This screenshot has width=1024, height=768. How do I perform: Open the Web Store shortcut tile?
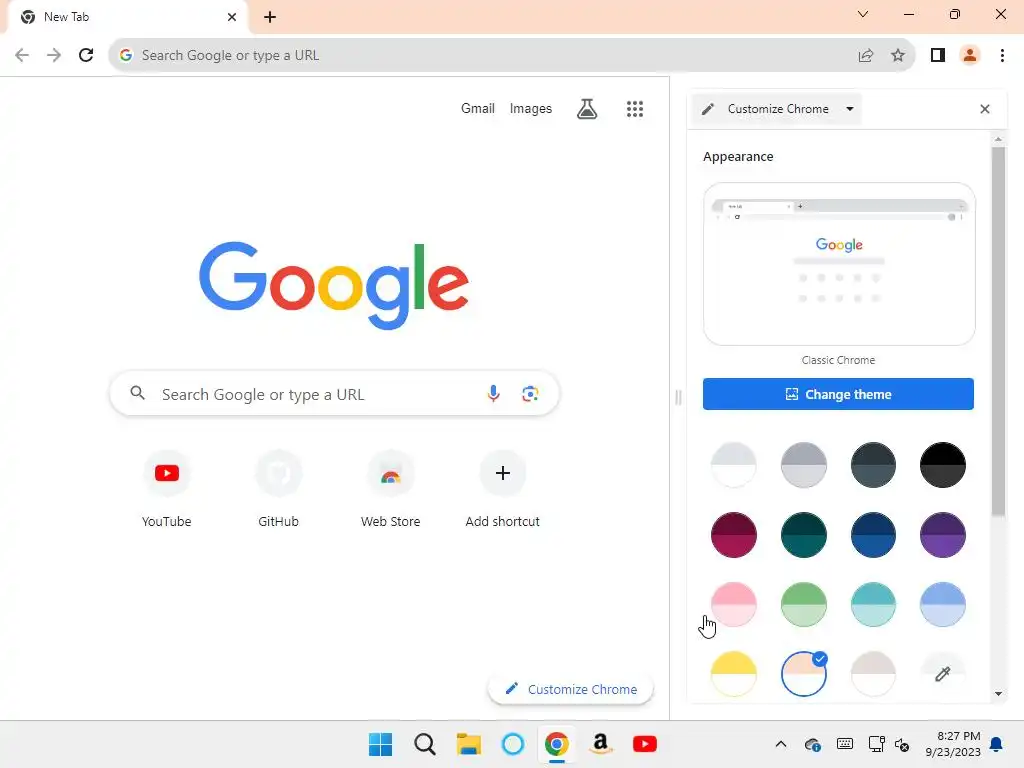[391, 488]
